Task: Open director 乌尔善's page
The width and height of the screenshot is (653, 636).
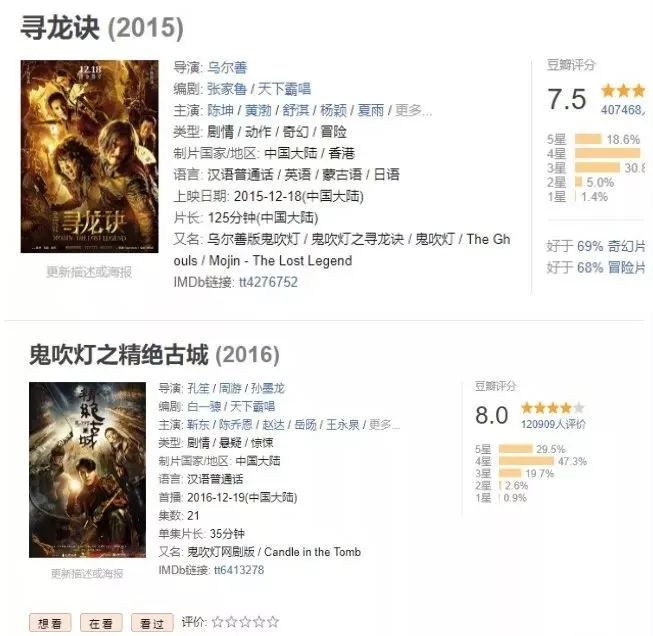Action: (227, 67)
